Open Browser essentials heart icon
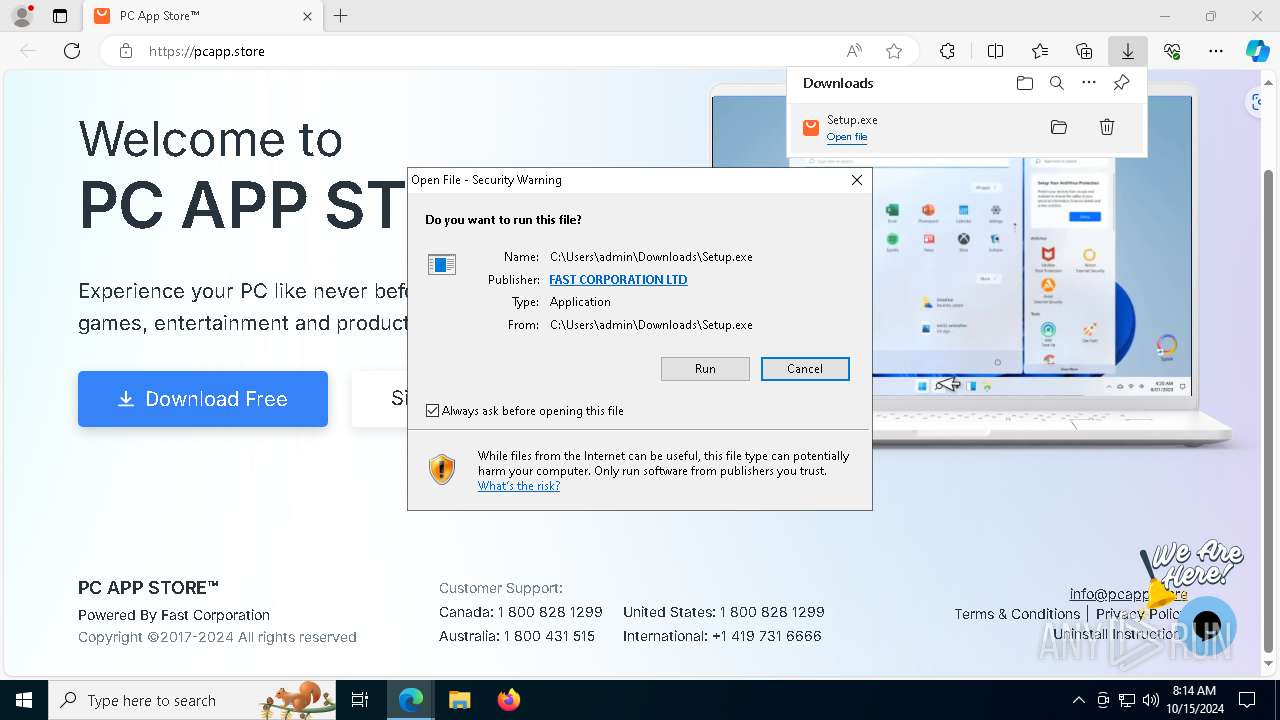 (1172, 51)
